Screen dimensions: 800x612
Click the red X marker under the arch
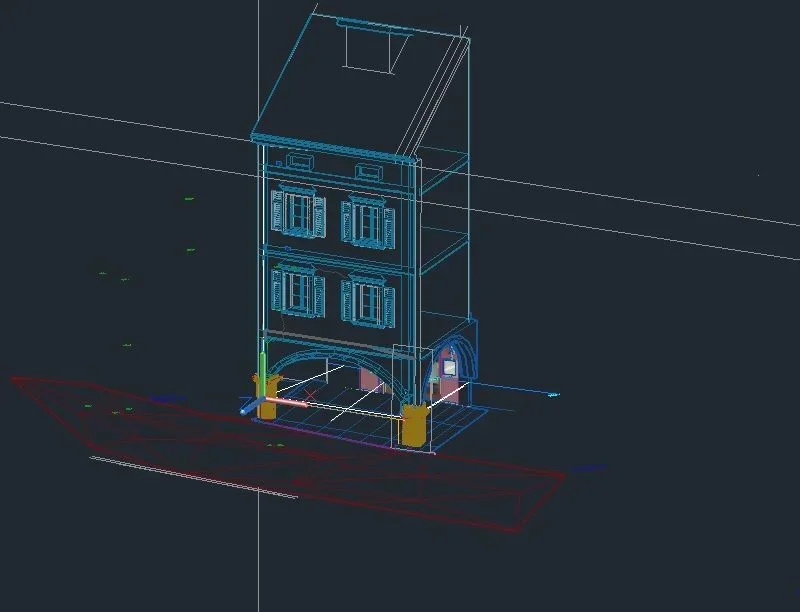point(310,395)
